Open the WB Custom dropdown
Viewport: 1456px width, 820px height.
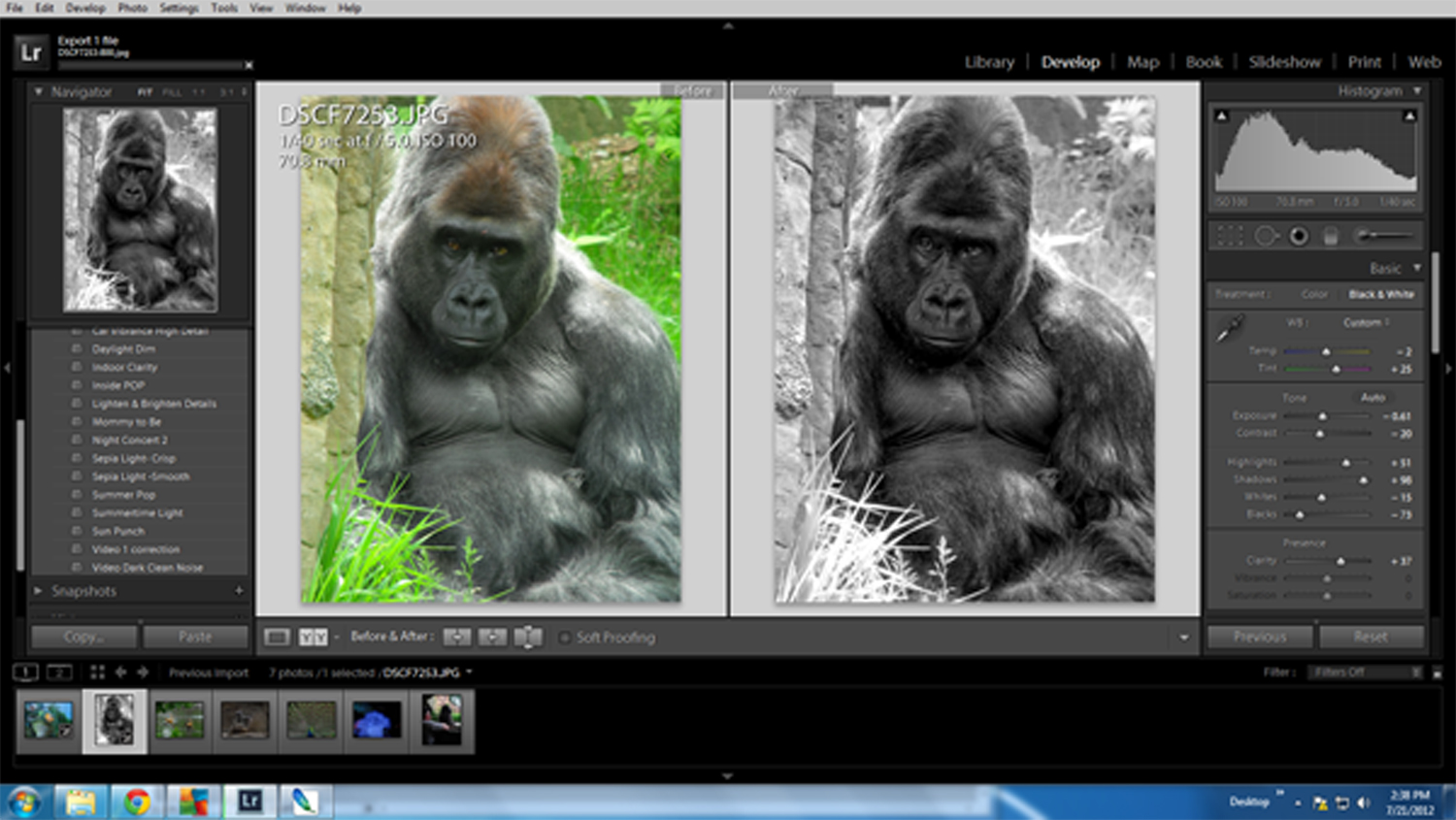click(x=1366, y=322)
